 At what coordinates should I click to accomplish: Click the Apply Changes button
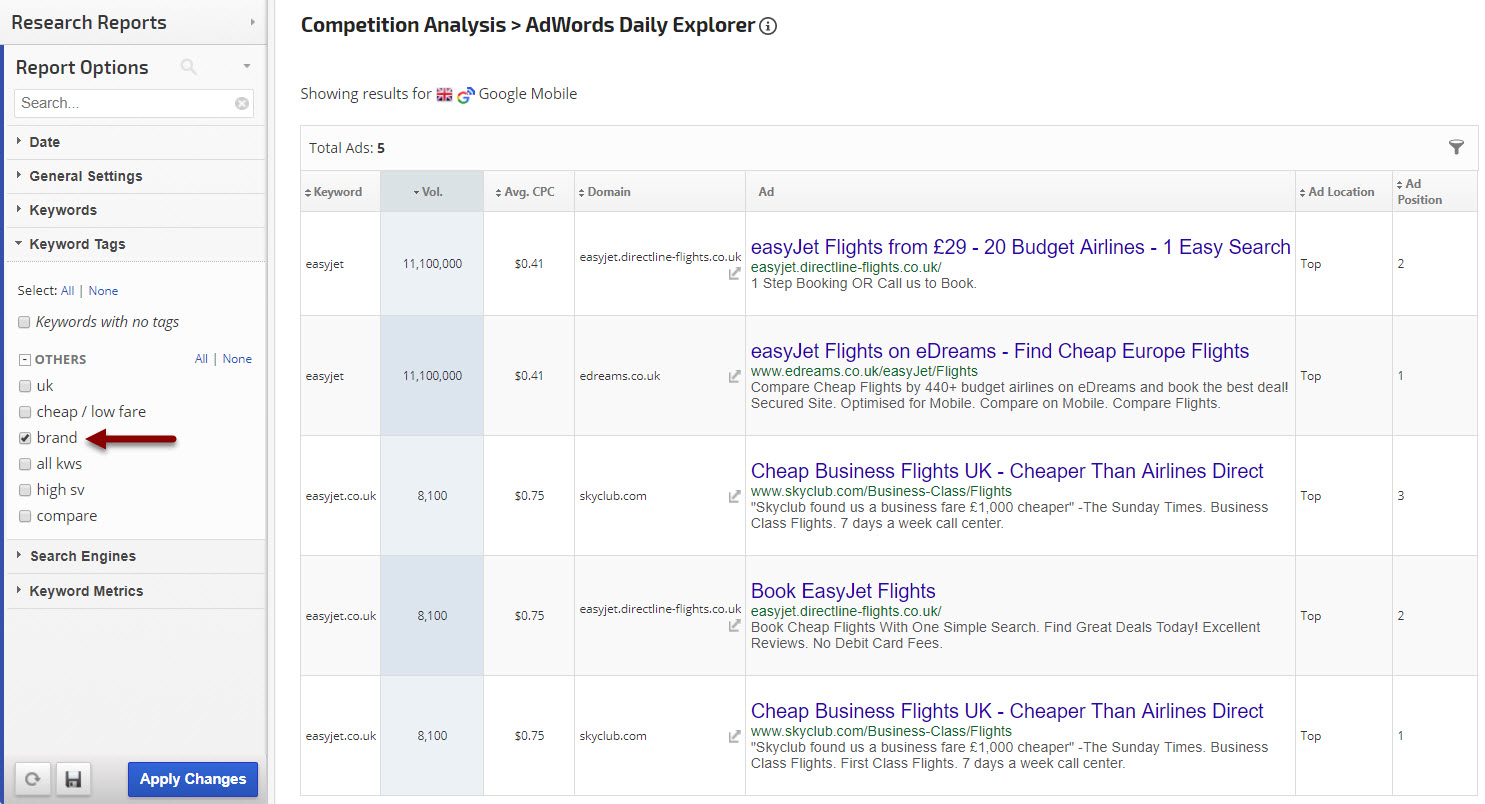[x=193, y=779]
